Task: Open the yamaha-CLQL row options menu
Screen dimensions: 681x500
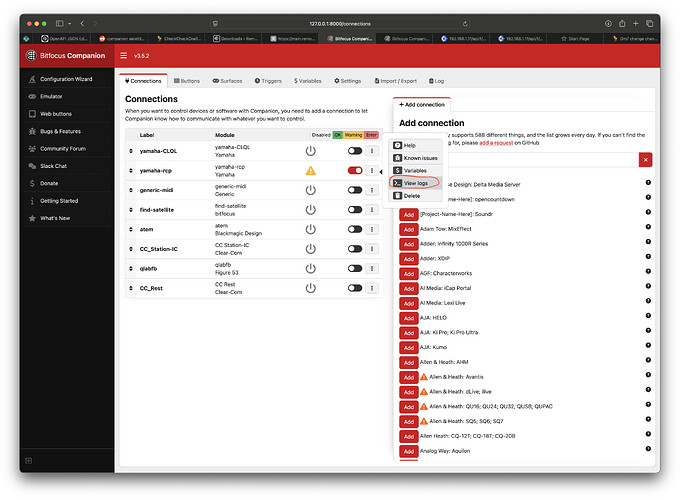Action: pyautogui.click(x=372, y=151)
